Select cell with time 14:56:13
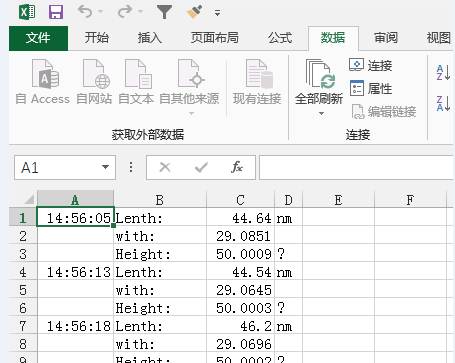Image resolution: width=455 pixels, height=363 pixels. click(x=76, y=272)
